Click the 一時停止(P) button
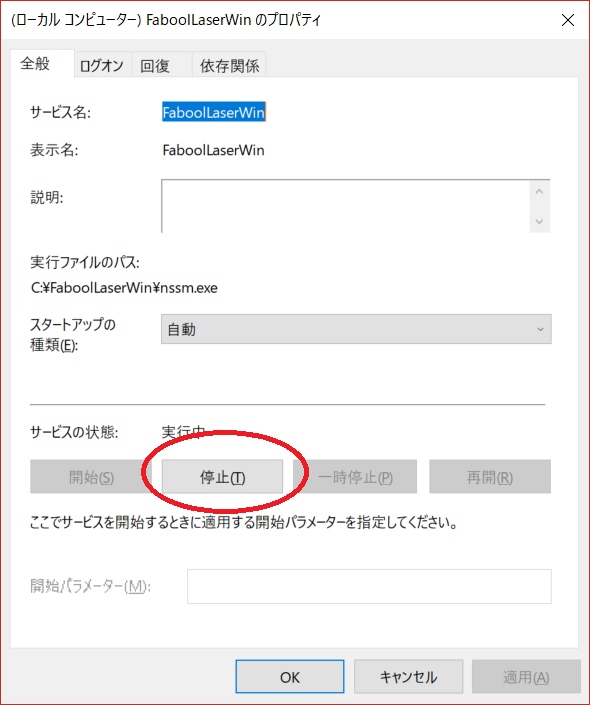The height and width of the screenshot is (705, 590). [355, 477]
